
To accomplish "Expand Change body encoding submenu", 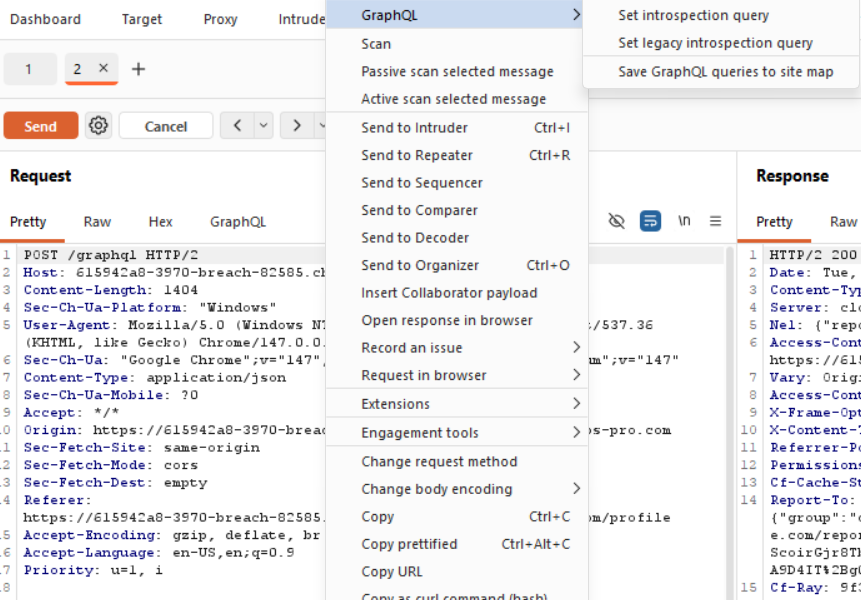I will tap(455, 489).
